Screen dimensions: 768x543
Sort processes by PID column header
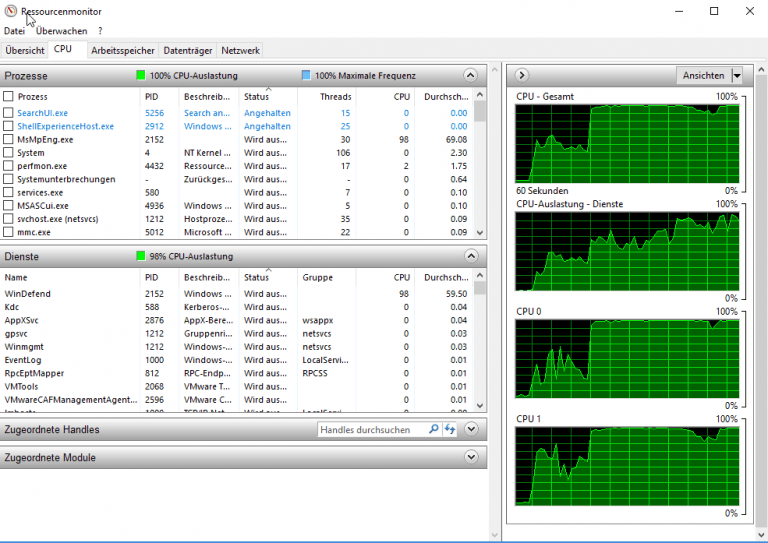[x=160, y=96]
